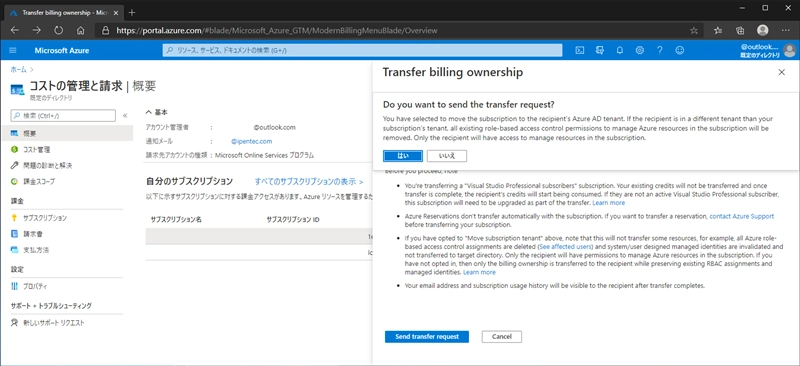Screen dimensions: 800x366
Task: Click 自分のサブスクリプション heading
Action: click(x=189, y=181)
